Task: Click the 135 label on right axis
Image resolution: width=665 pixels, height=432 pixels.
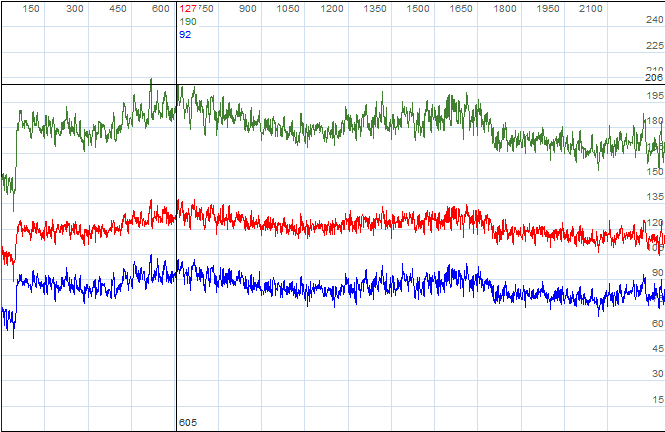Action: [x=654, y=197]
